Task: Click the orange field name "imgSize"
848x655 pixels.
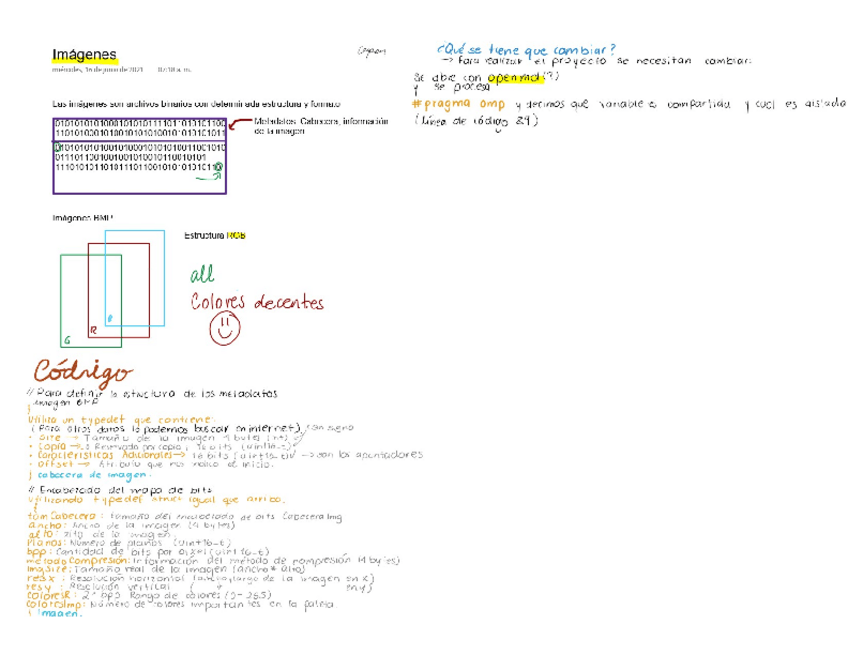Action: click(49, 569)
